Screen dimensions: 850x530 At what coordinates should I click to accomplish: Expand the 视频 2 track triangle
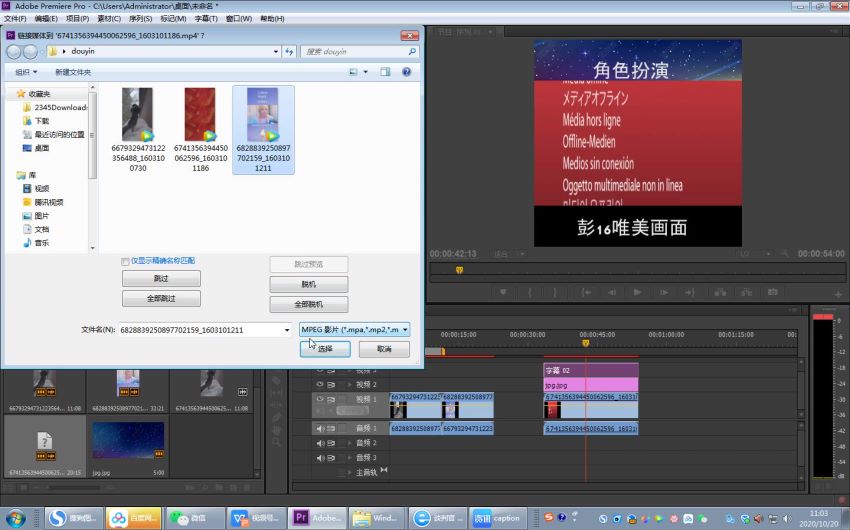pos(350,385)
